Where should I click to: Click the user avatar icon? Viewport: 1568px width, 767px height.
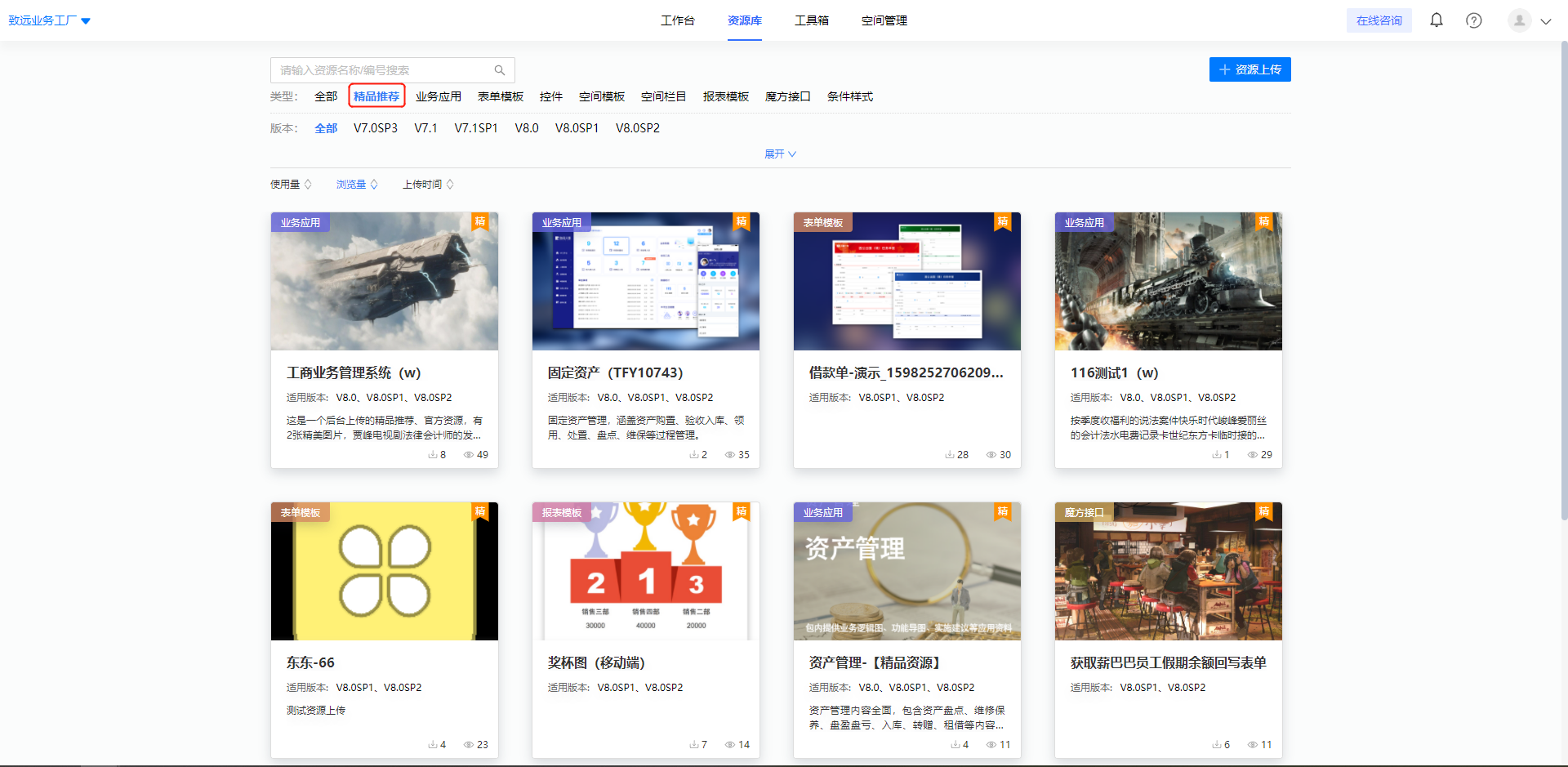coord(1519,20)
